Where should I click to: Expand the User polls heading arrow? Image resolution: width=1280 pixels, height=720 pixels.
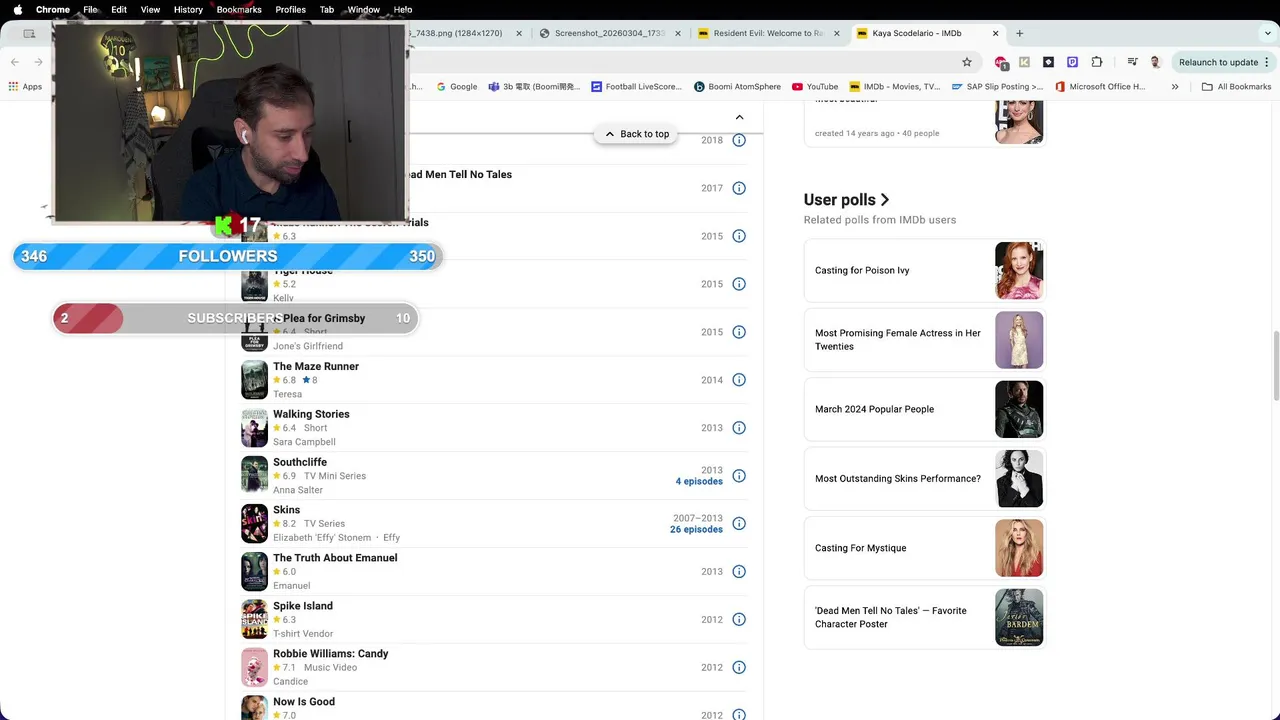tap(885, 200)
